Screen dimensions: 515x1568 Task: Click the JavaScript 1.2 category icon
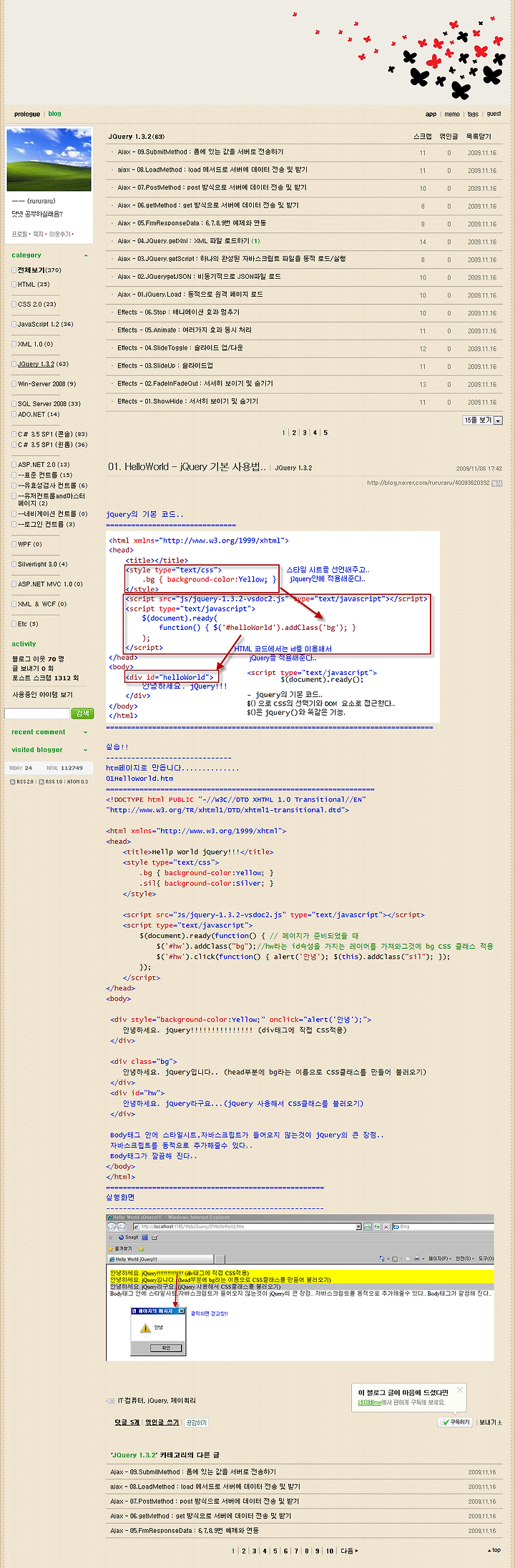tap(14, 325)
